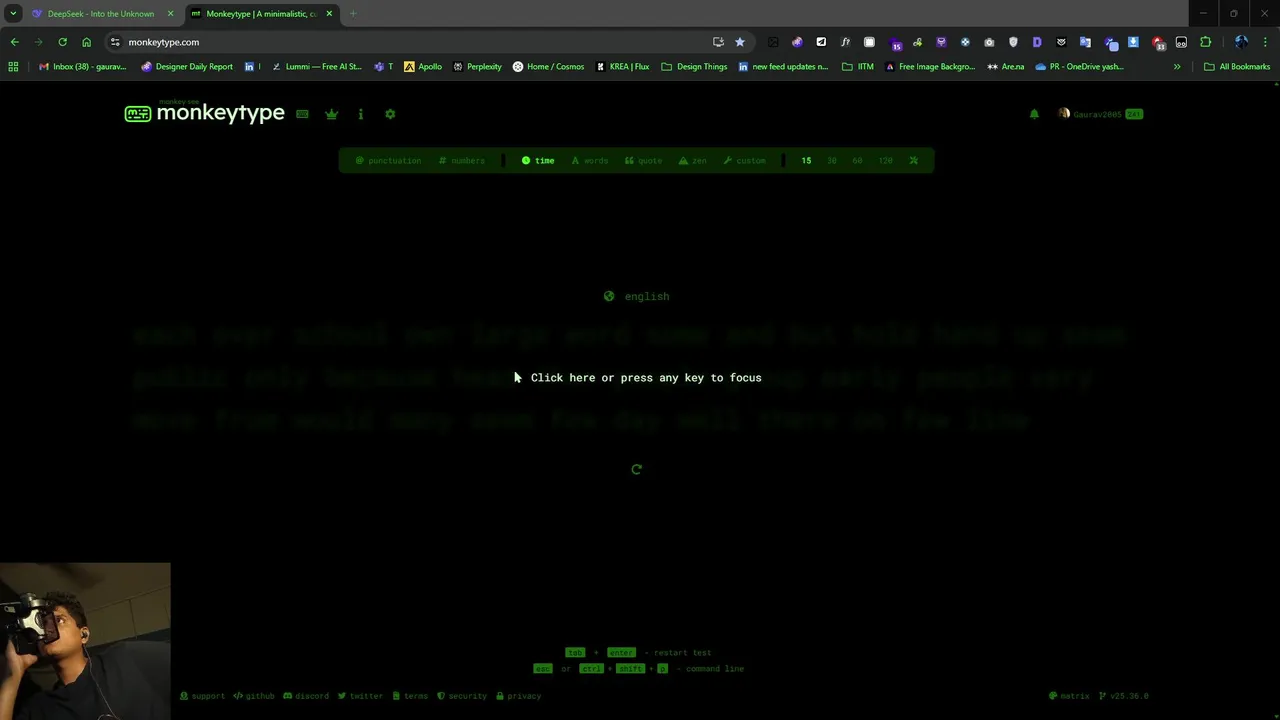Open the discord footer link

click(x=306, y=696)
